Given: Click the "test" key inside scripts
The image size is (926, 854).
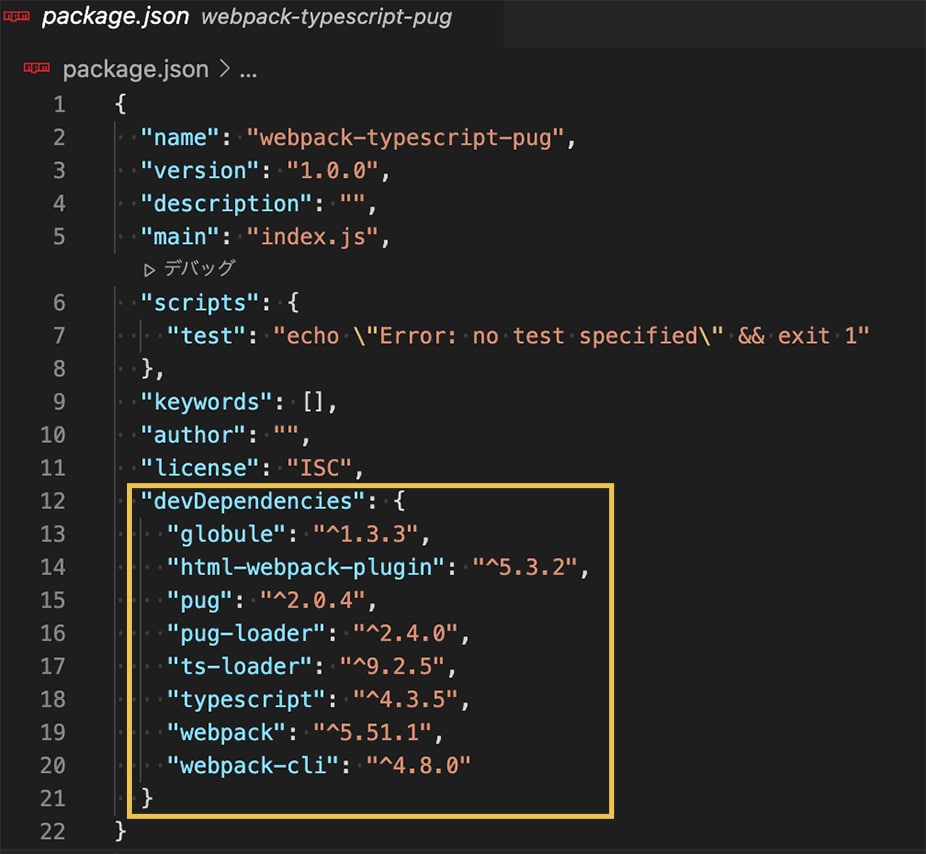Looking at the screenshot, I should pyautogui.click(x=206, y=336).
